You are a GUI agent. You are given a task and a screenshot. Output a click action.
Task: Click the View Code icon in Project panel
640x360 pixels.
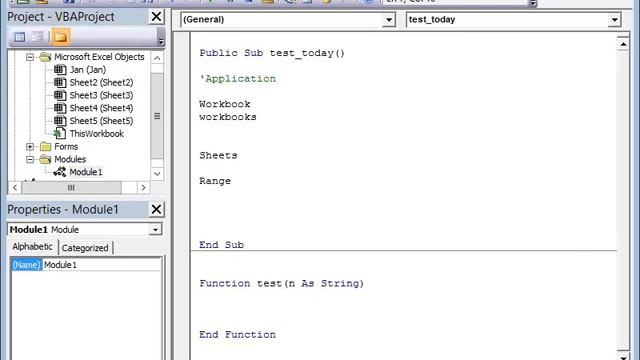point(19,37)
